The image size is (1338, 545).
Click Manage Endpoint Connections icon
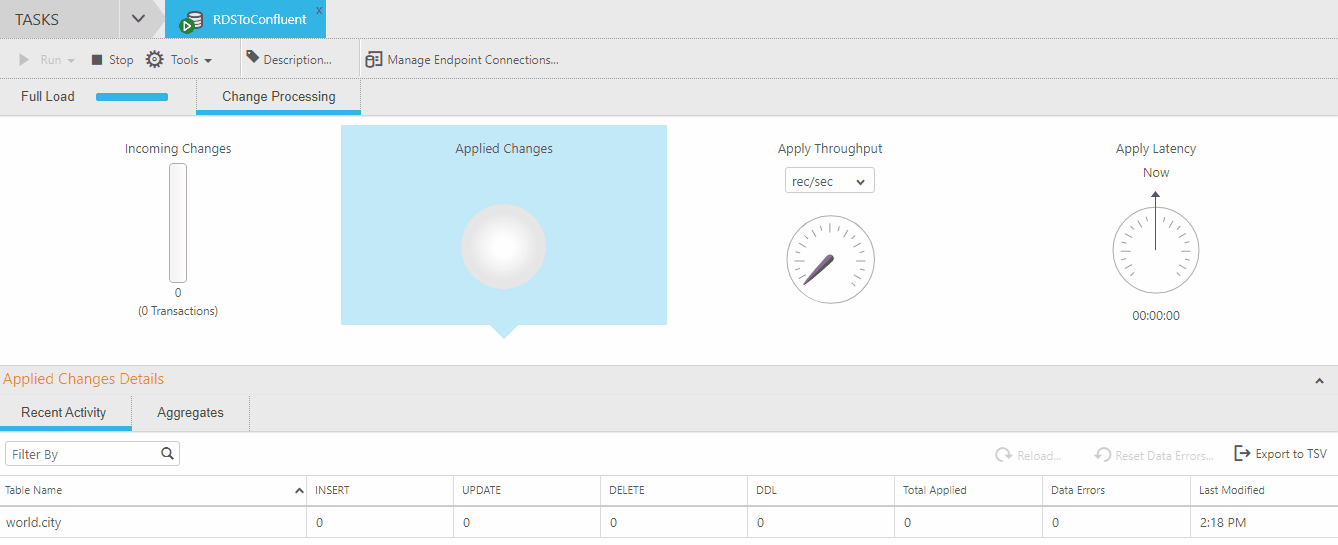[374, 60]
